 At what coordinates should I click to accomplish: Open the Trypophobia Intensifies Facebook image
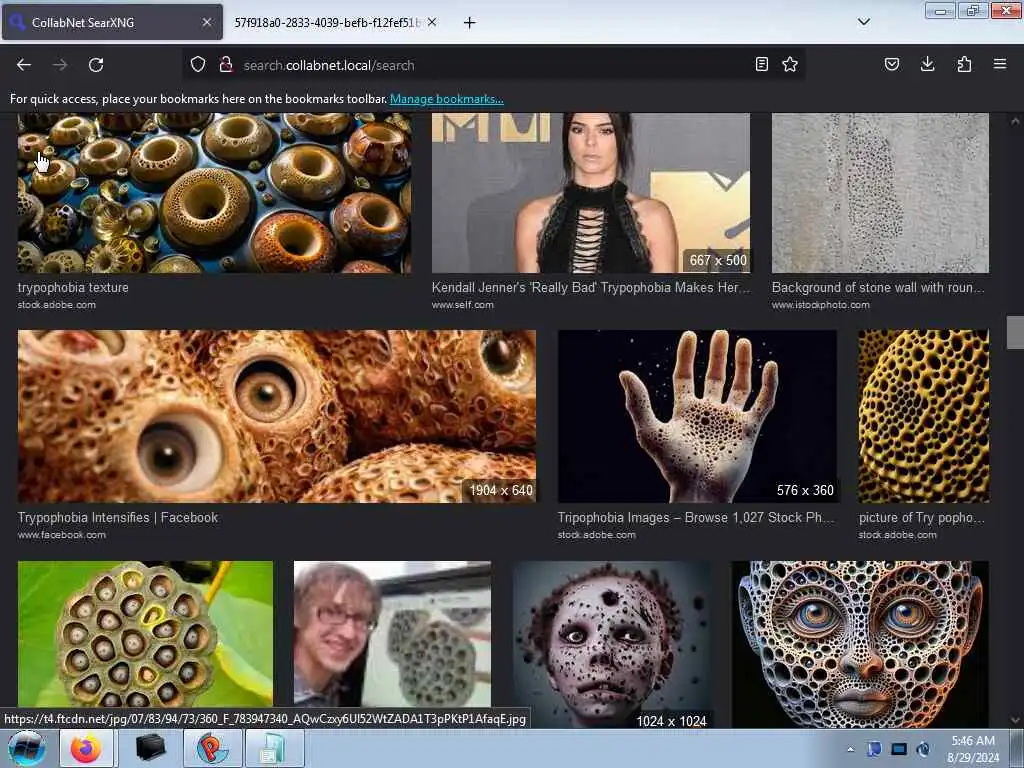(277, 416)
